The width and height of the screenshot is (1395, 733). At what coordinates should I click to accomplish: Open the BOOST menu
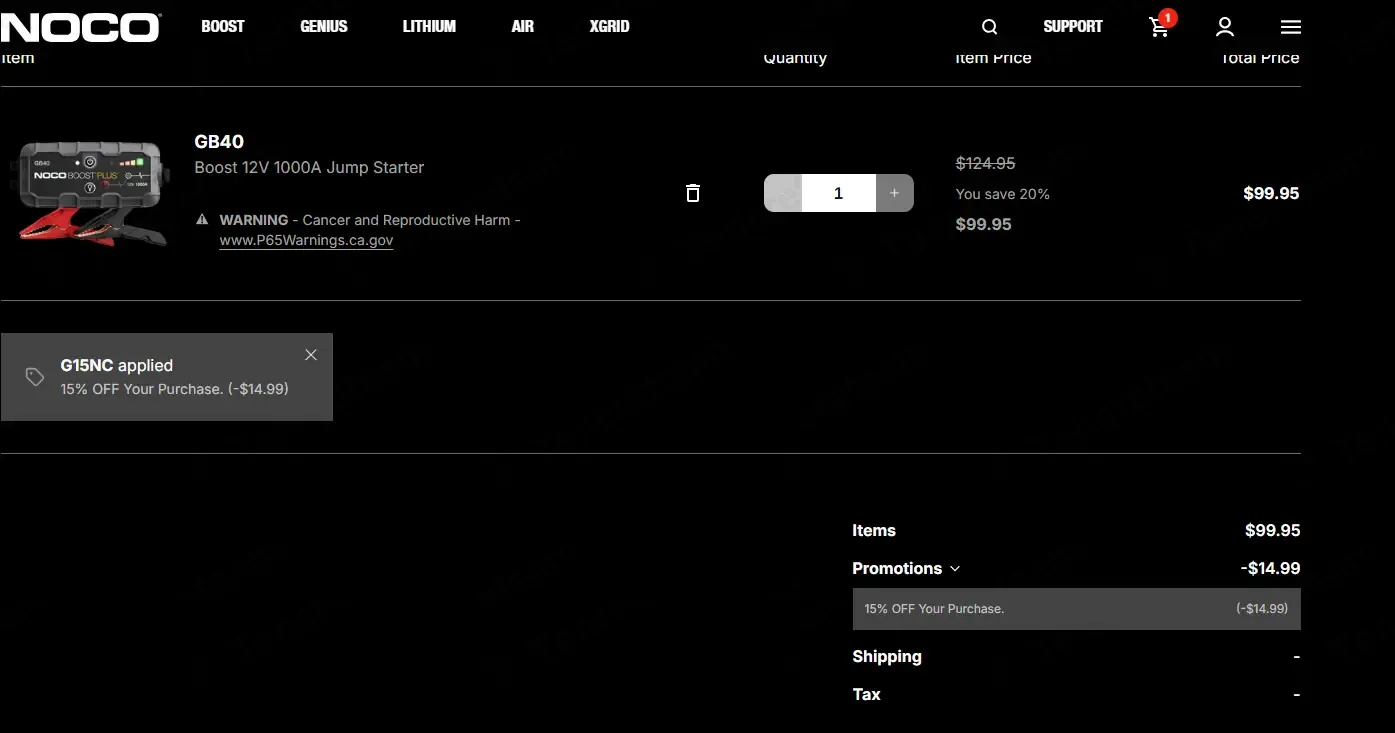[223, 27]
